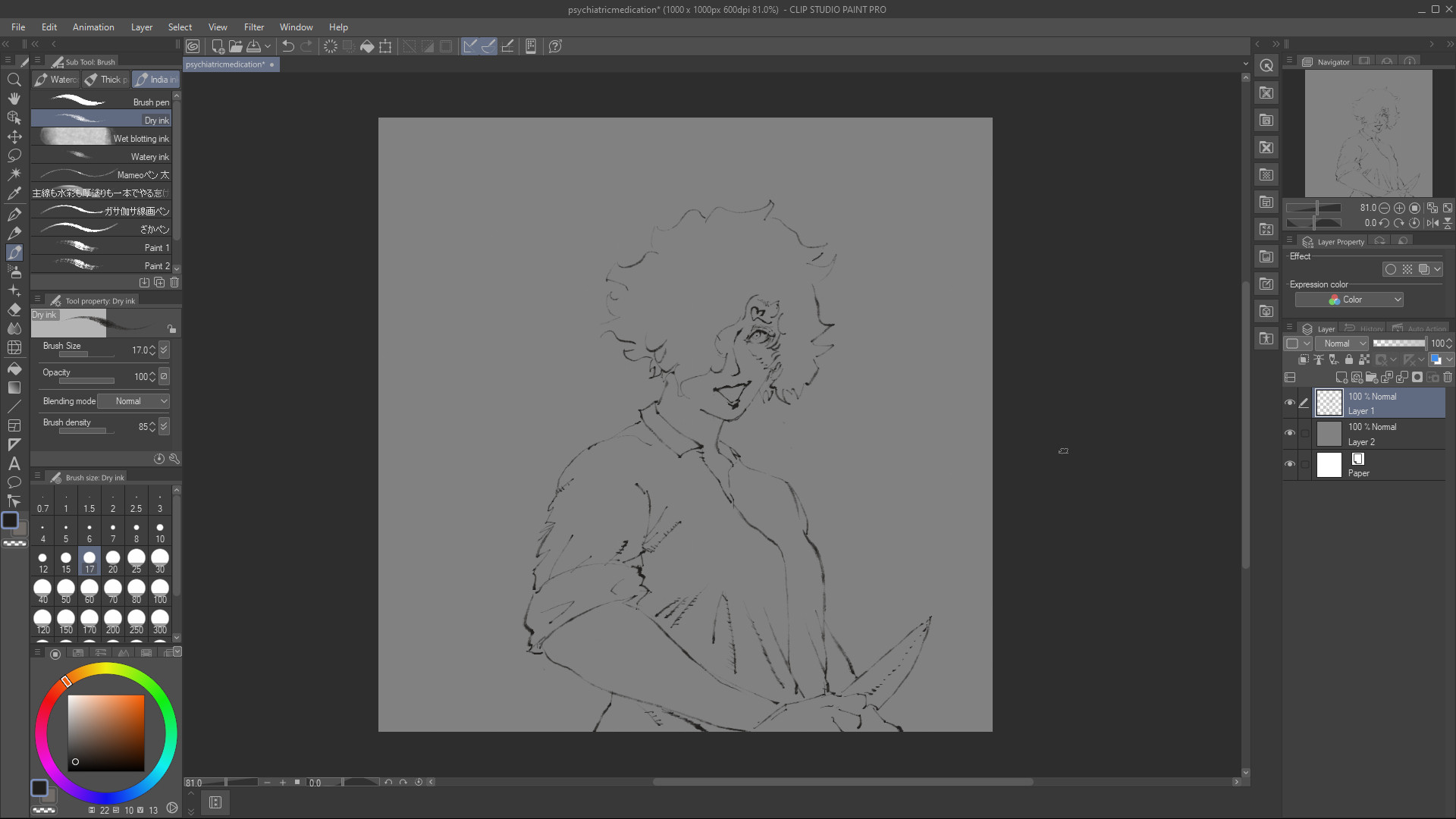The width and height of the screenshot is (1456, 819).
Task: Select the Hand move tool
Action: (x=14, y=99)
